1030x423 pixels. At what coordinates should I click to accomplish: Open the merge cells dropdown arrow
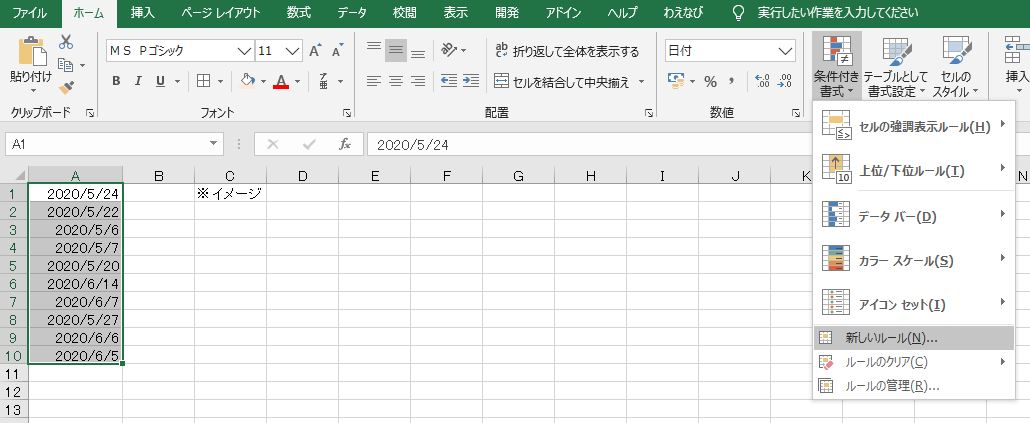click(x=642, y=82)
